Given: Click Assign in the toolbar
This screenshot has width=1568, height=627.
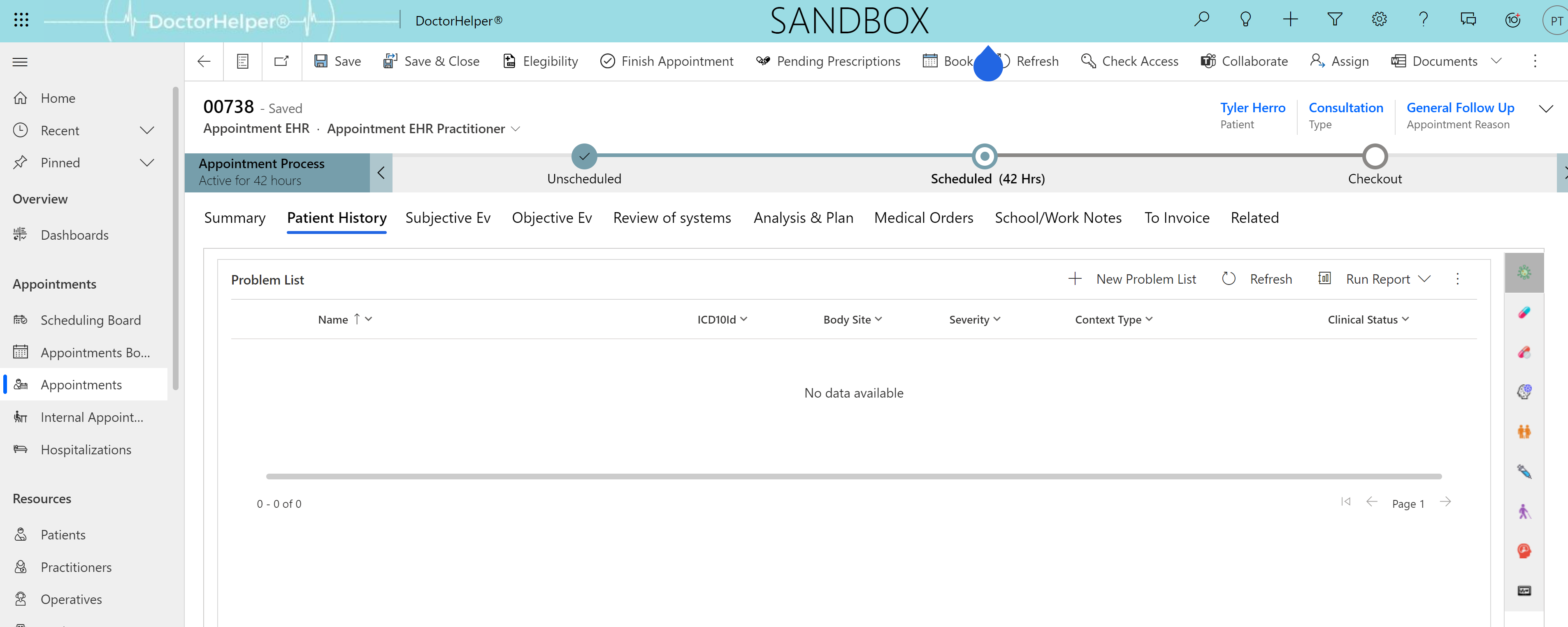Looking at the screenshot, I should pos(1339,61).
